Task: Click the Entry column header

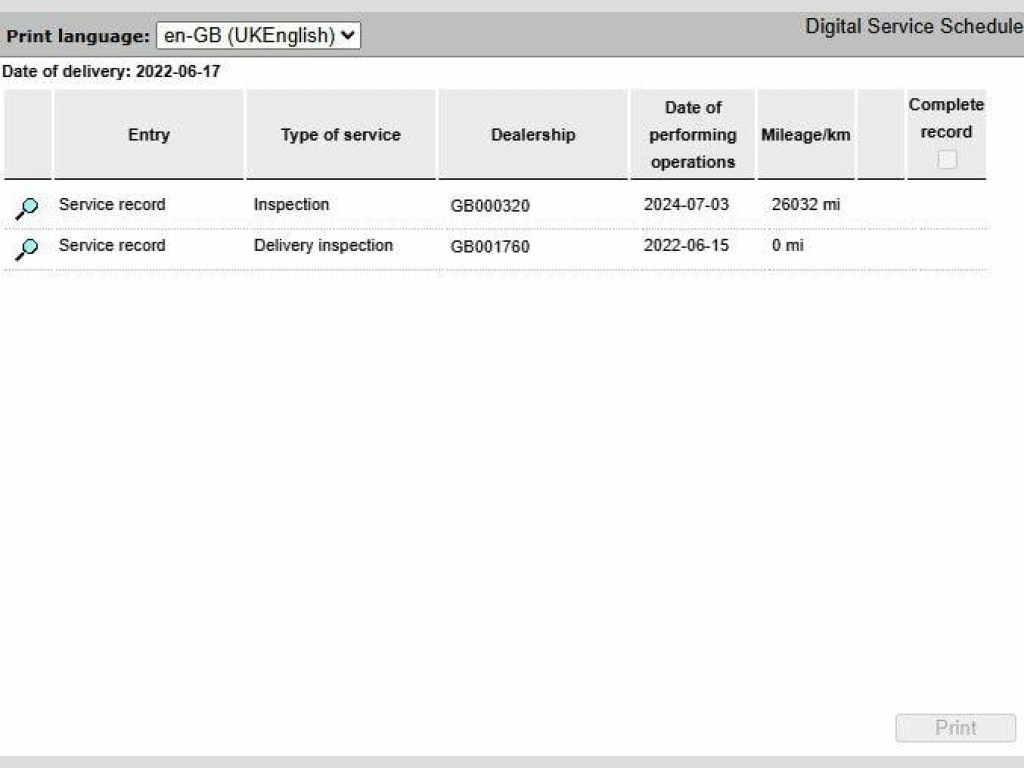Action: click(148, 135)
